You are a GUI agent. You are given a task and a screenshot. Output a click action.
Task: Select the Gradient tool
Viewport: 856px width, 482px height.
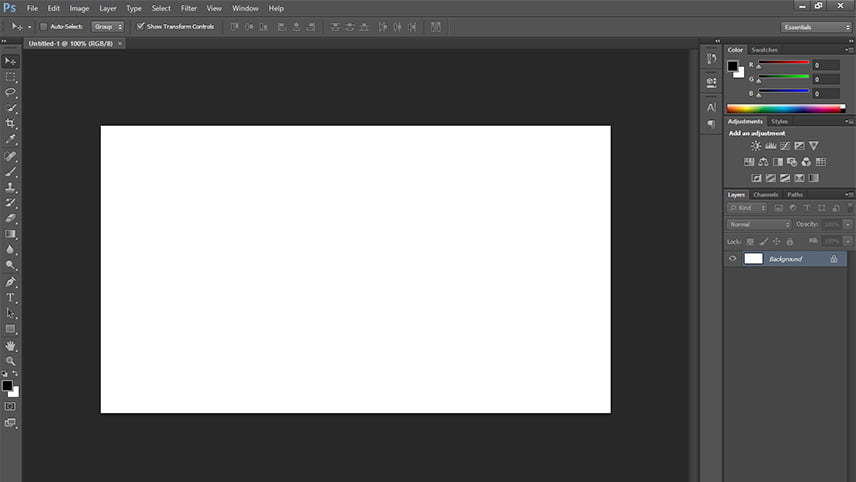tap(10, 234)
